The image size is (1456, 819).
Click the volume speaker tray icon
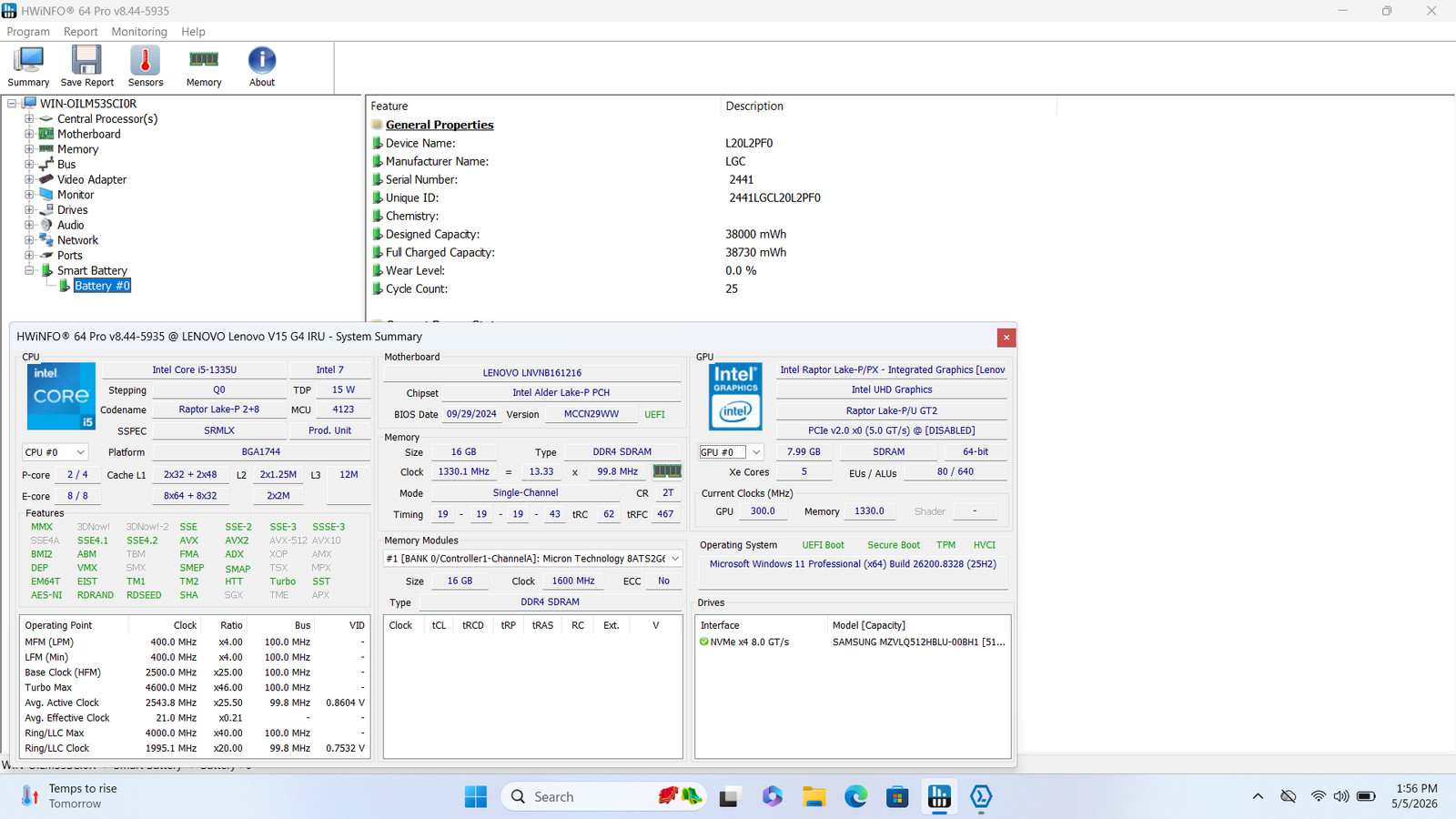click(x=1340, y=797)
